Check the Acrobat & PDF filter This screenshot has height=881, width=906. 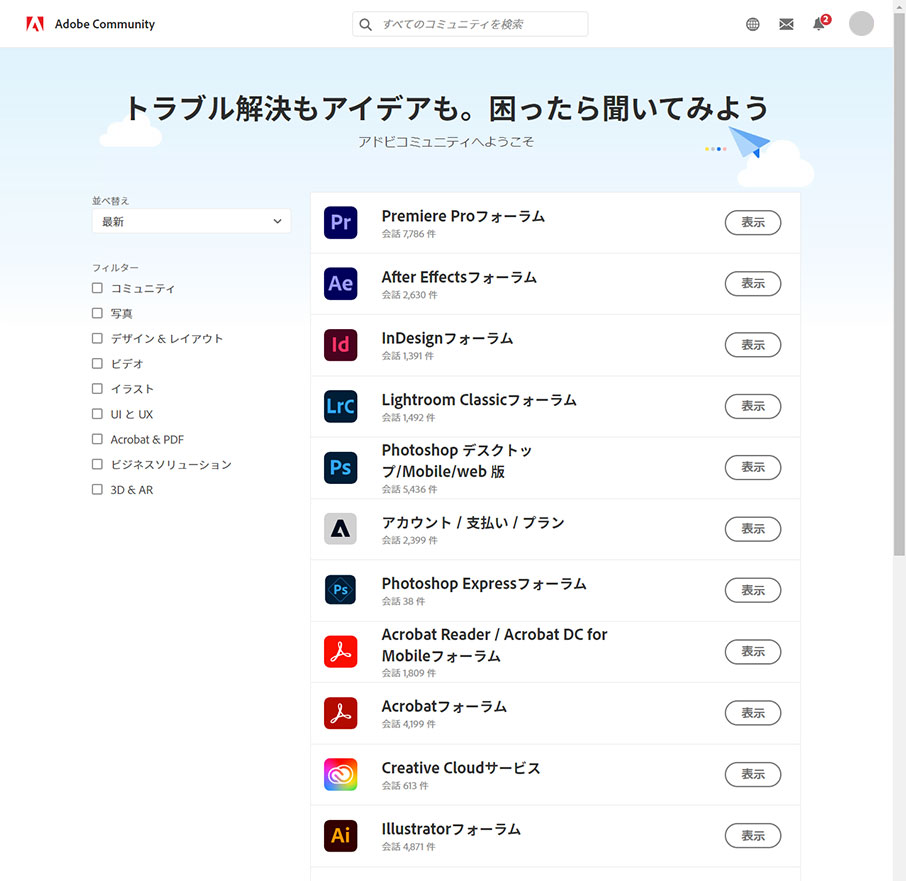click(x=97, y=439)
